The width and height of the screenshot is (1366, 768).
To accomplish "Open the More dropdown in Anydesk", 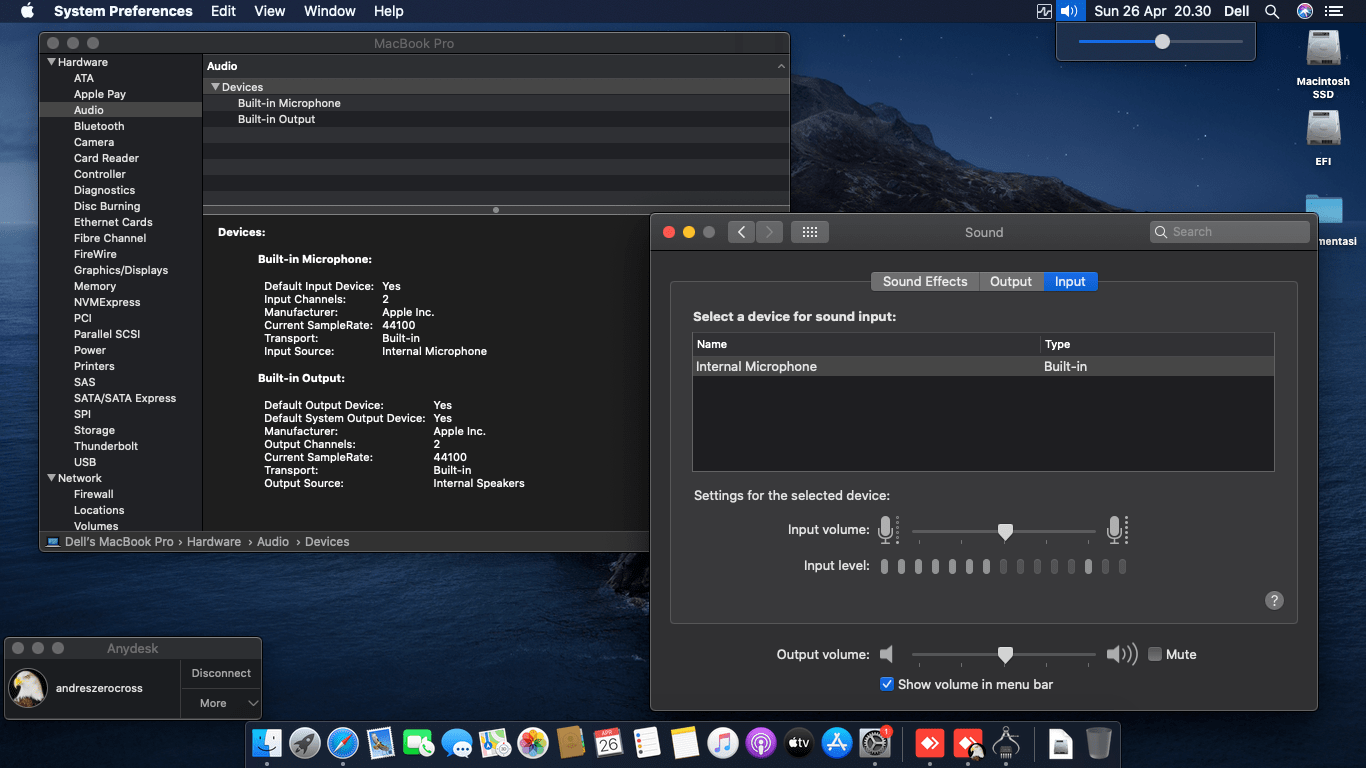I will (221, 703).
